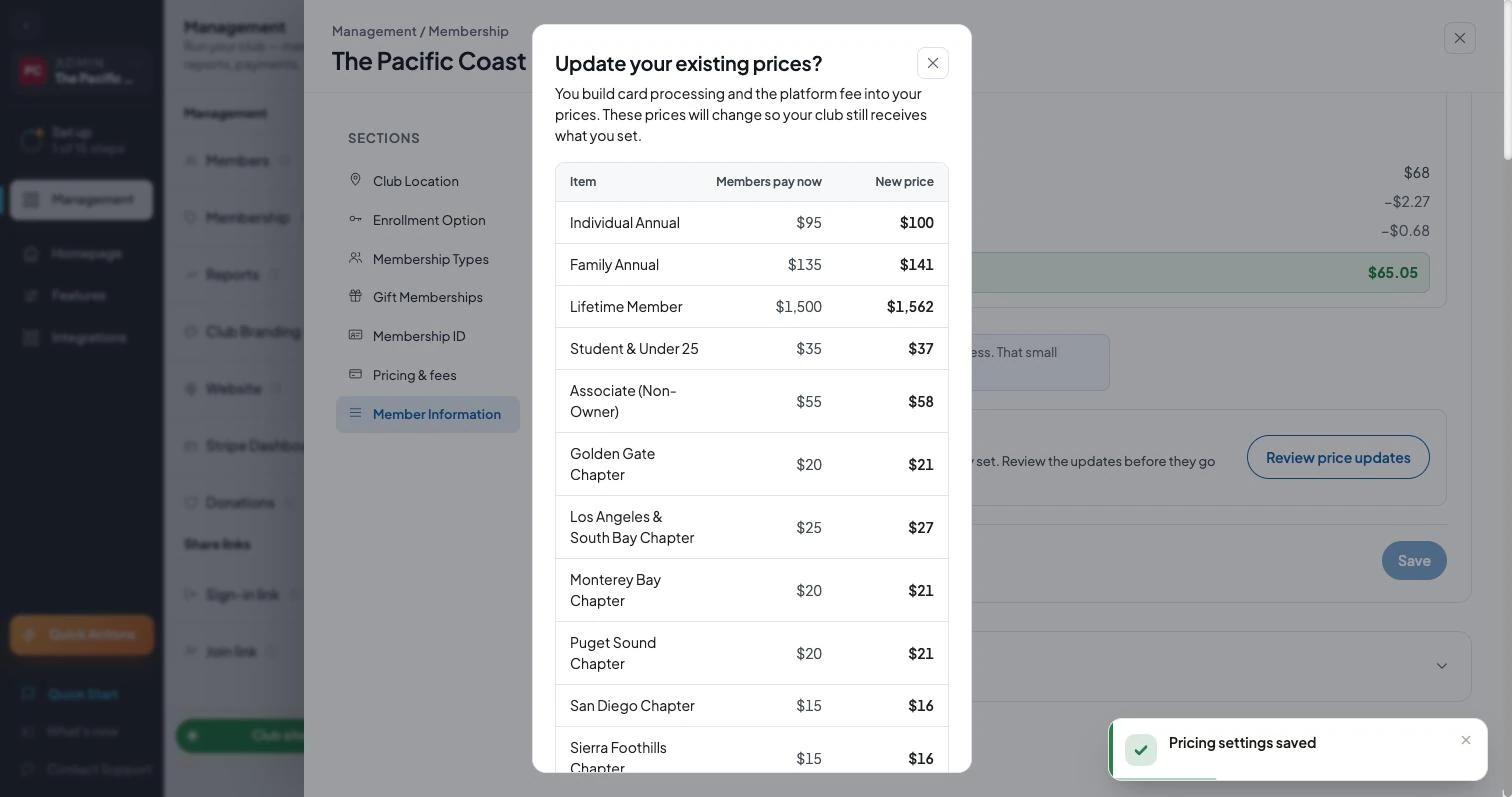
Task: Click the Individual Annual row item
Action: point(625,222)
